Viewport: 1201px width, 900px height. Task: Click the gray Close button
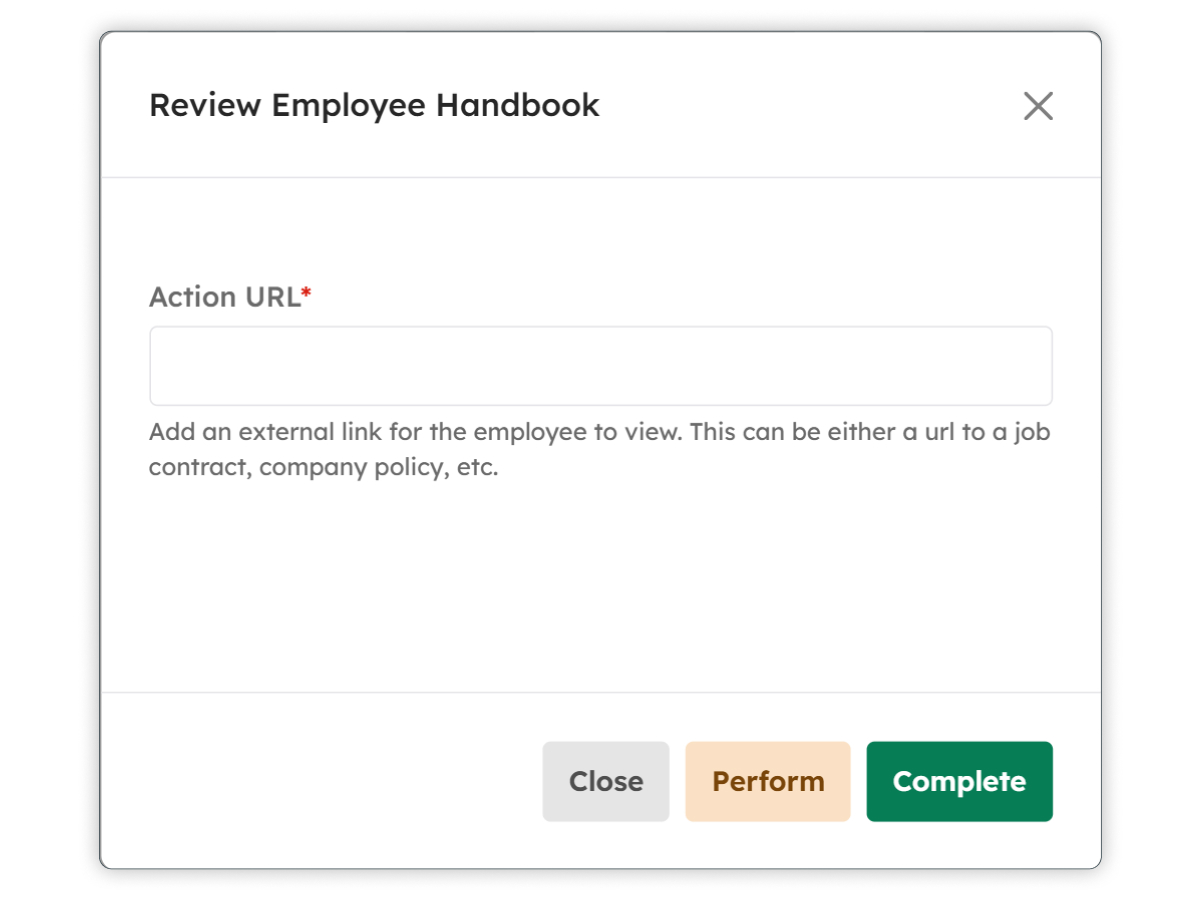click(606, 781)
